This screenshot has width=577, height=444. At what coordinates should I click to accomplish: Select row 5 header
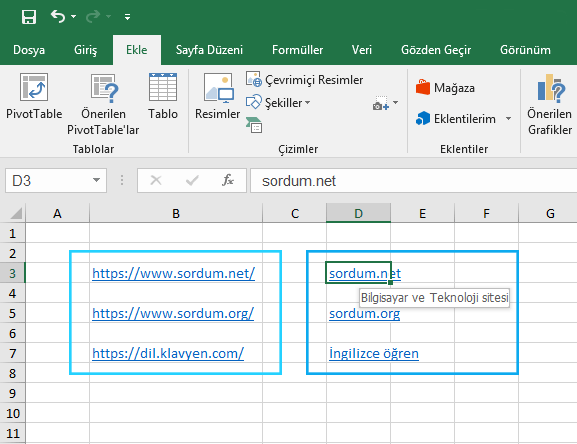13,313
